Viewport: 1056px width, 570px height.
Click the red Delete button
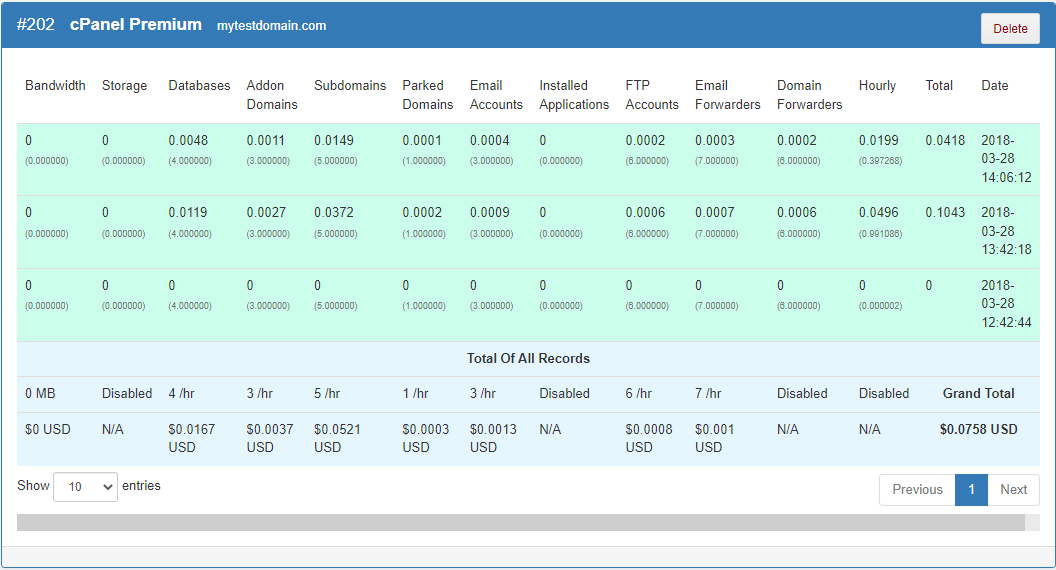[1010, 28]
